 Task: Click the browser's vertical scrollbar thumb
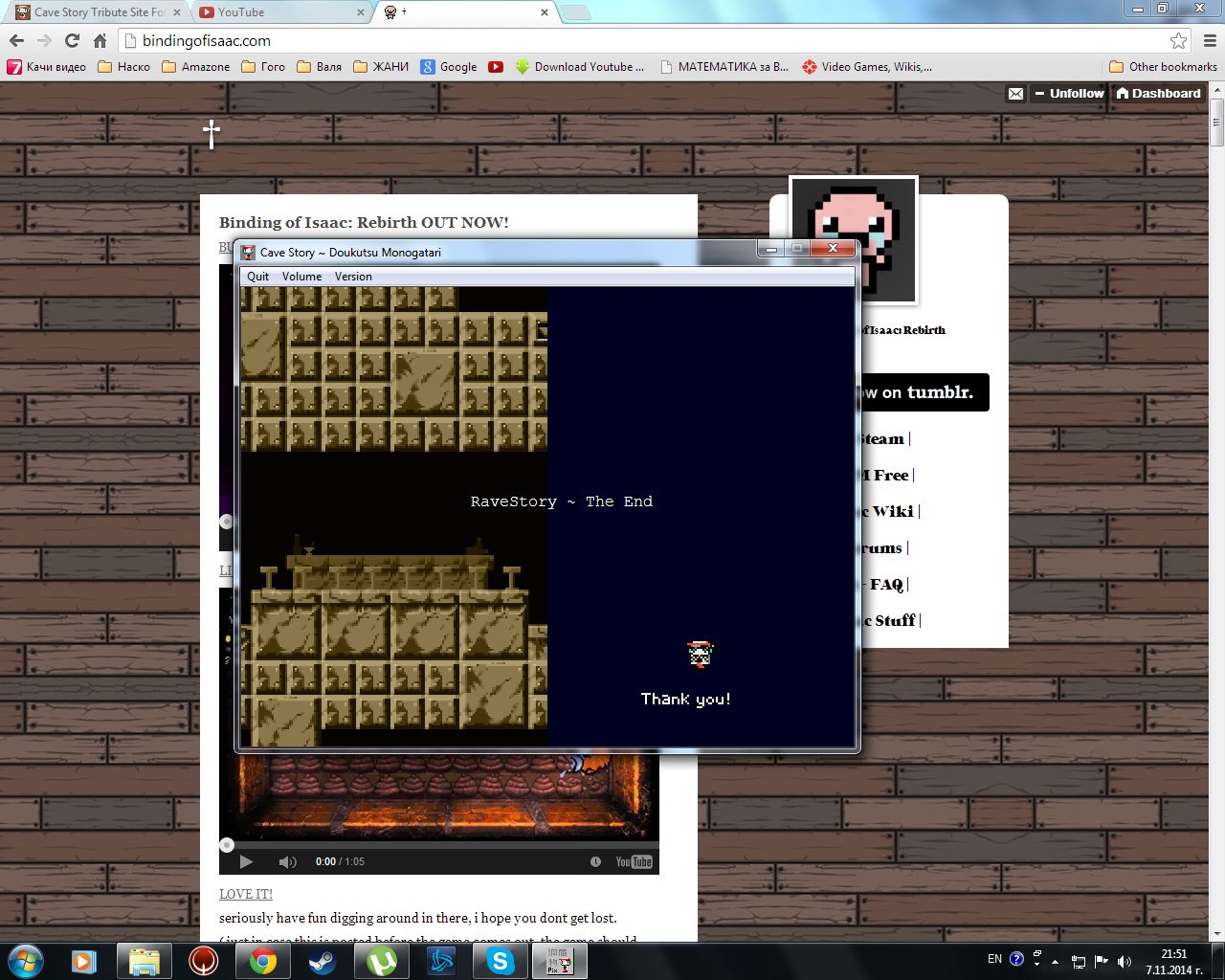click(x=1217, y=122)
